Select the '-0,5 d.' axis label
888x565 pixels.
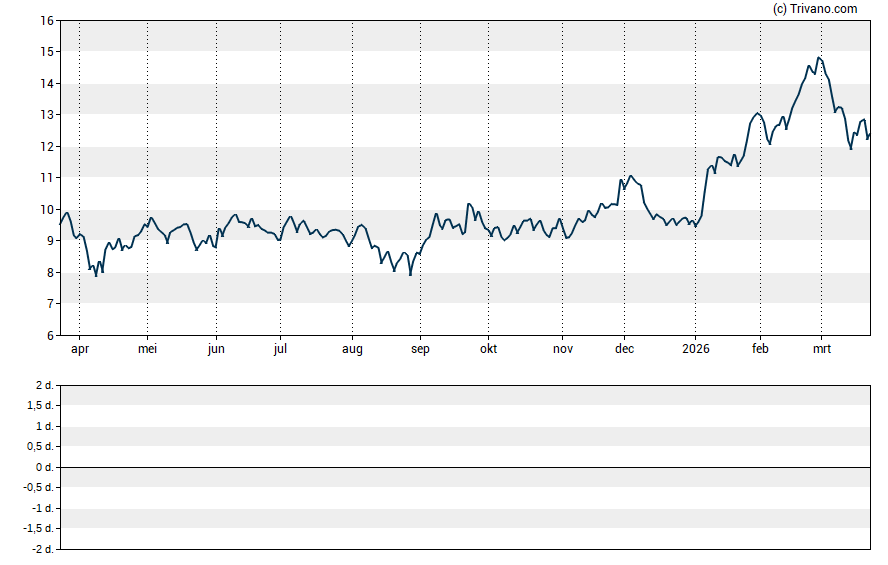pos(37,487)
